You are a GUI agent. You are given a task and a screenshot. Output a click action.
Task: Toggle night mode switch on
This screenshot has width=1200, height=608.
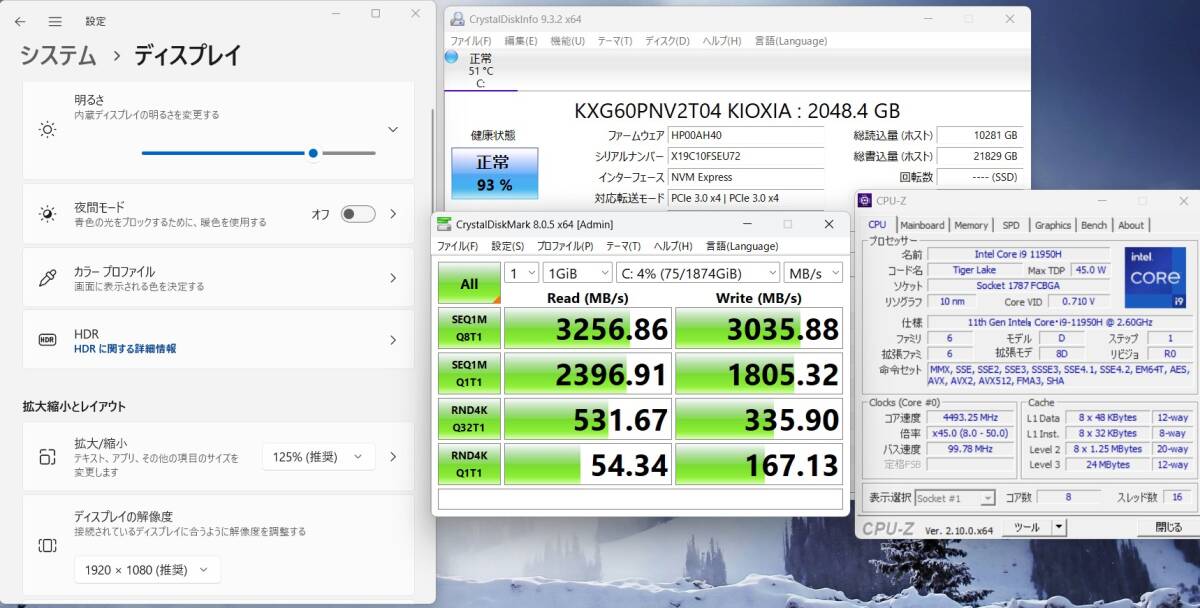pyautogui.click(x=358, y=214)
